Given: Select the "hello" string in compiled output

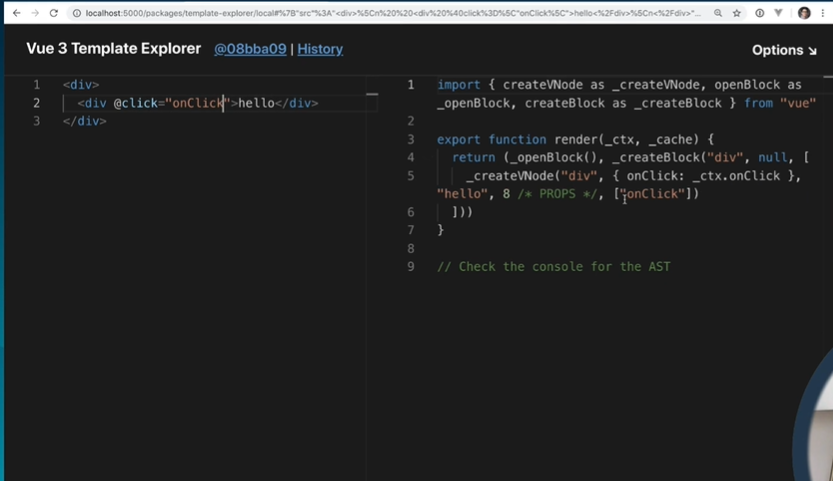Looking at the screenshot, I should [x=462, y=193].
